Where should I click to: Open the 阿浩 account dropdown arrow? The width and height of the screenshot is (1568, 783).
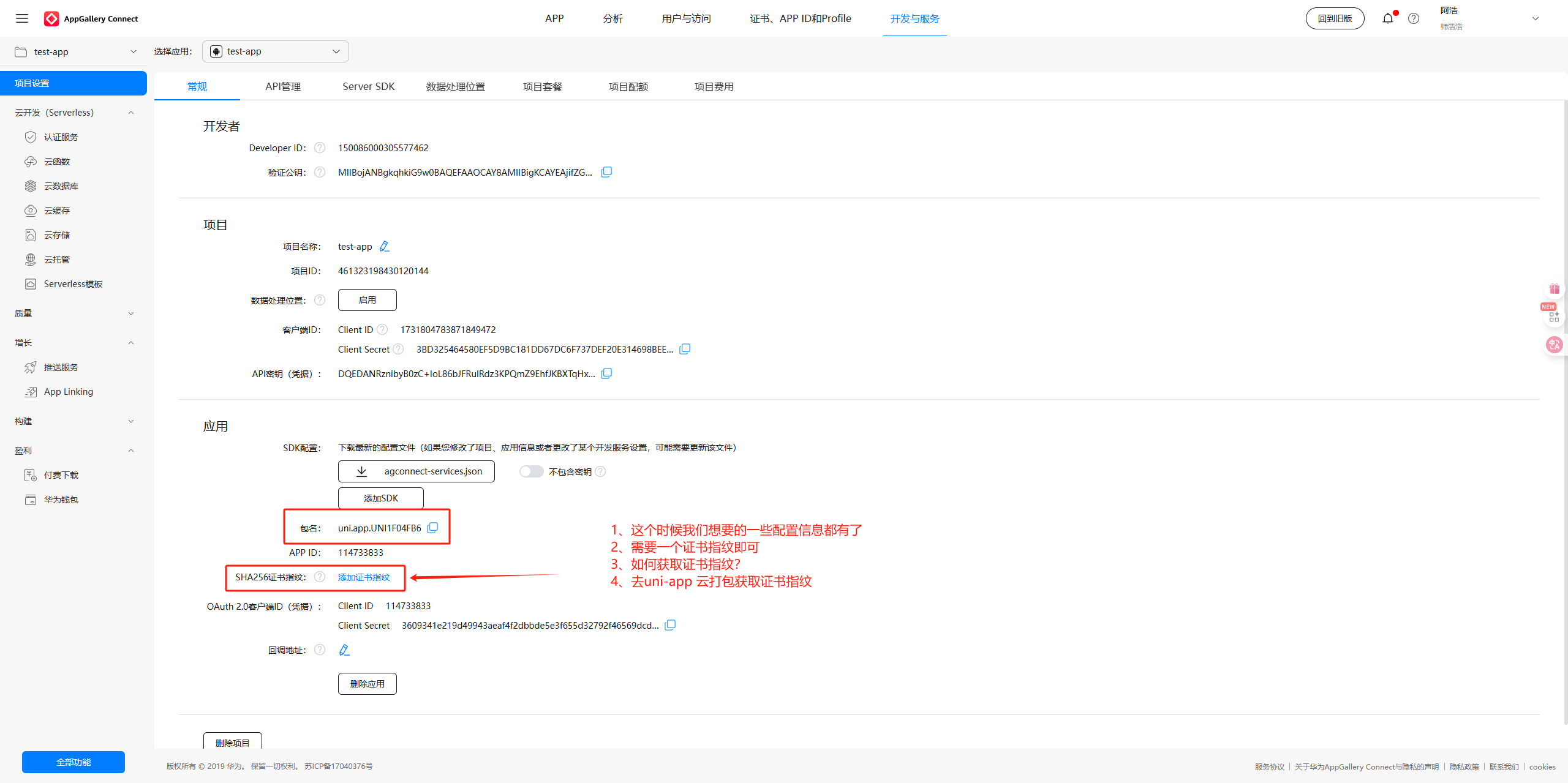pyautogui.click(x=1536, y=18)
